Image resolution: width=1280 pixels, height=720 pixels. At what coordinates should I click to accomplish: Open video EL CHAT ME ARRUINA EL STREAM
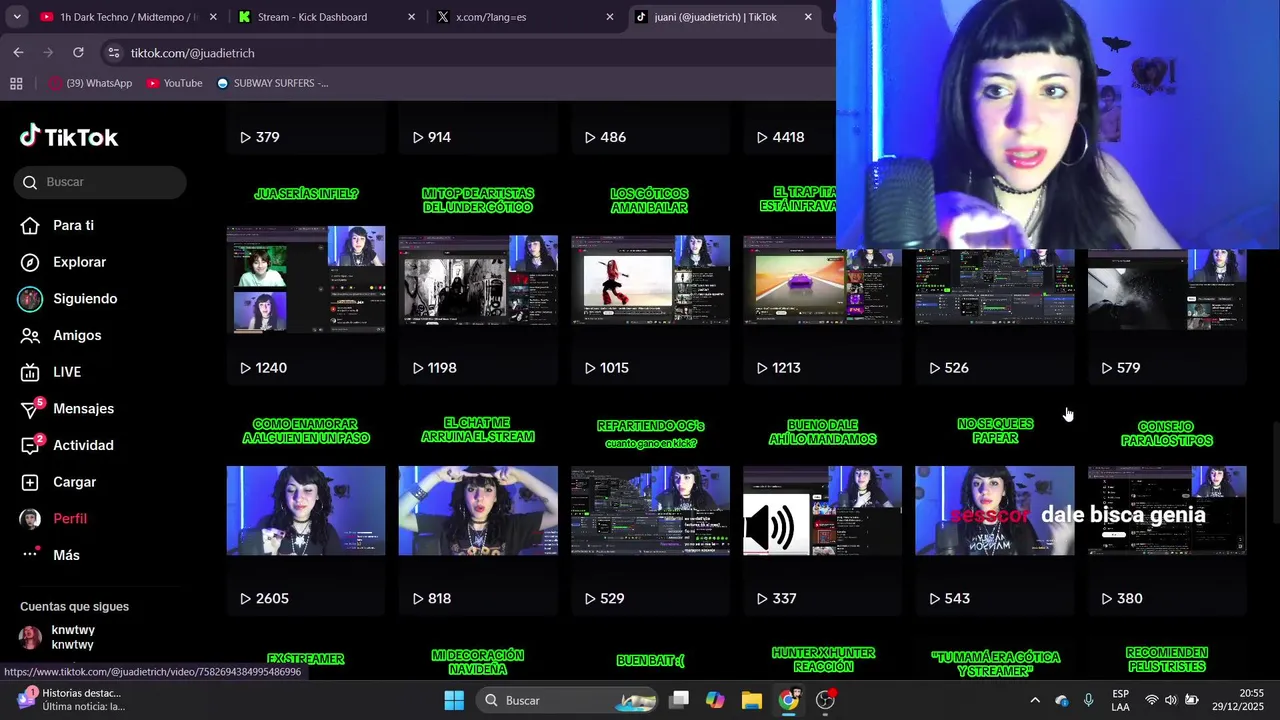[478, 510]
